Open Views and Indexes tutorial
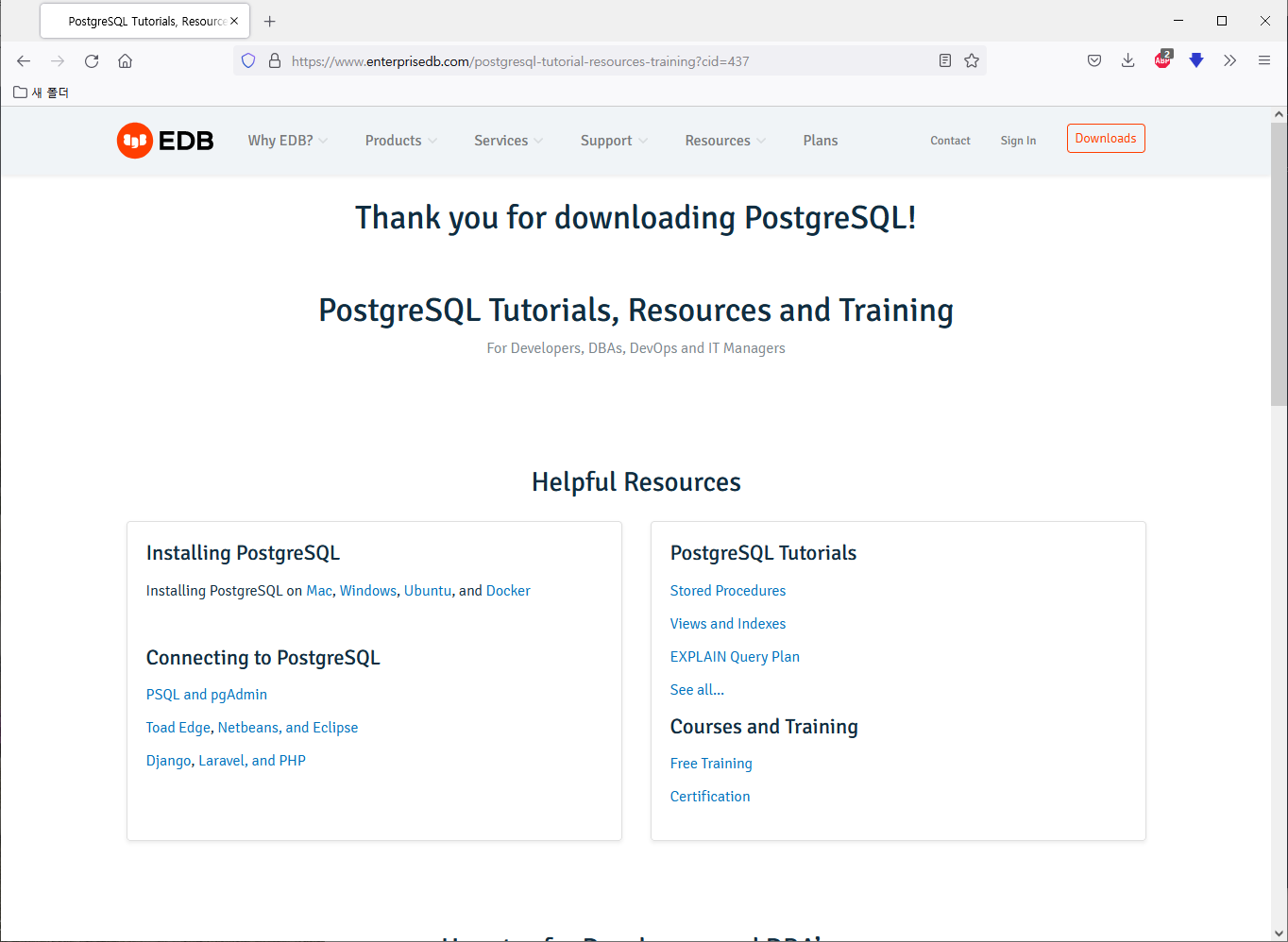The height and width of the screenshot is (942, 1288). point(728,624)
